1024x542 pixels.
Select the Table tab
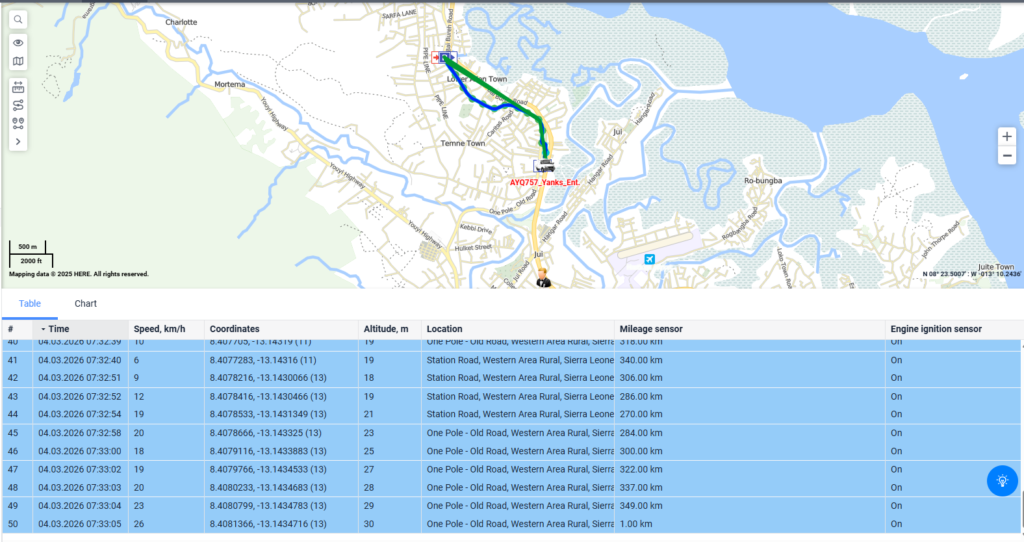[x=30, y=303]
